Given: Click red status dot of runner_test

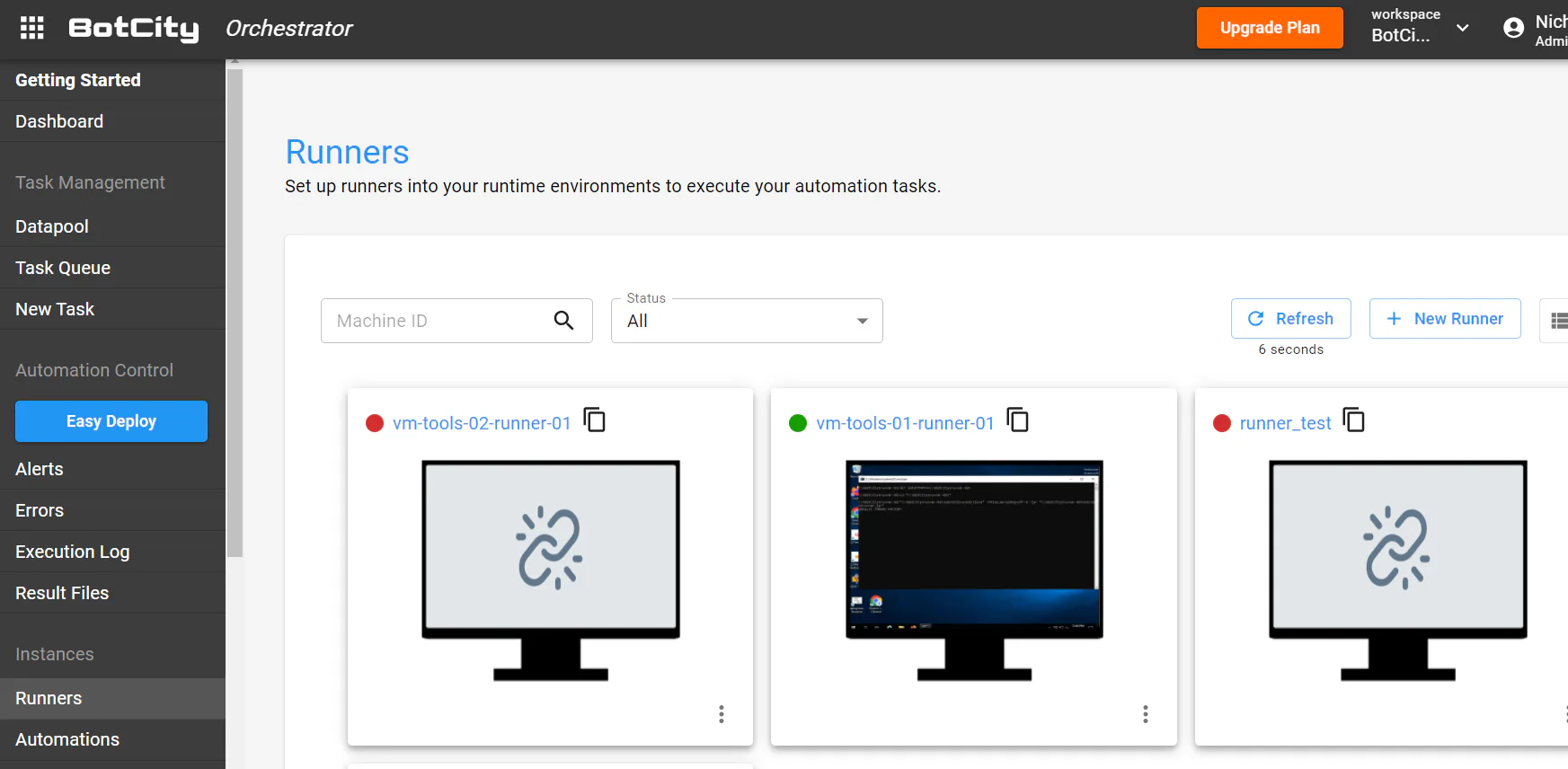Looking at the screenshot, I should click(x=1222, y=423).
